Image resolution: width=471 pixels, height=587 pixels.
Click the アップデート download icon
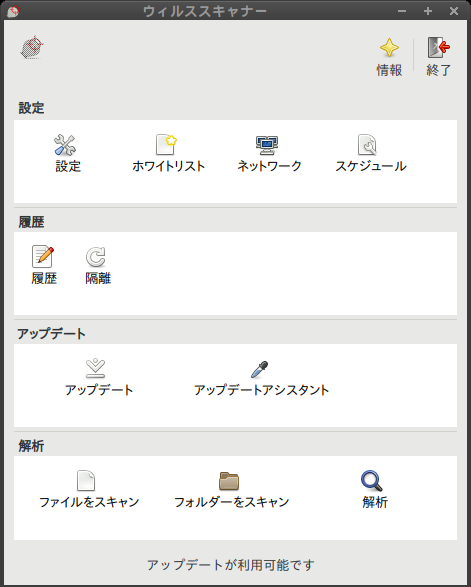point(96,368)
